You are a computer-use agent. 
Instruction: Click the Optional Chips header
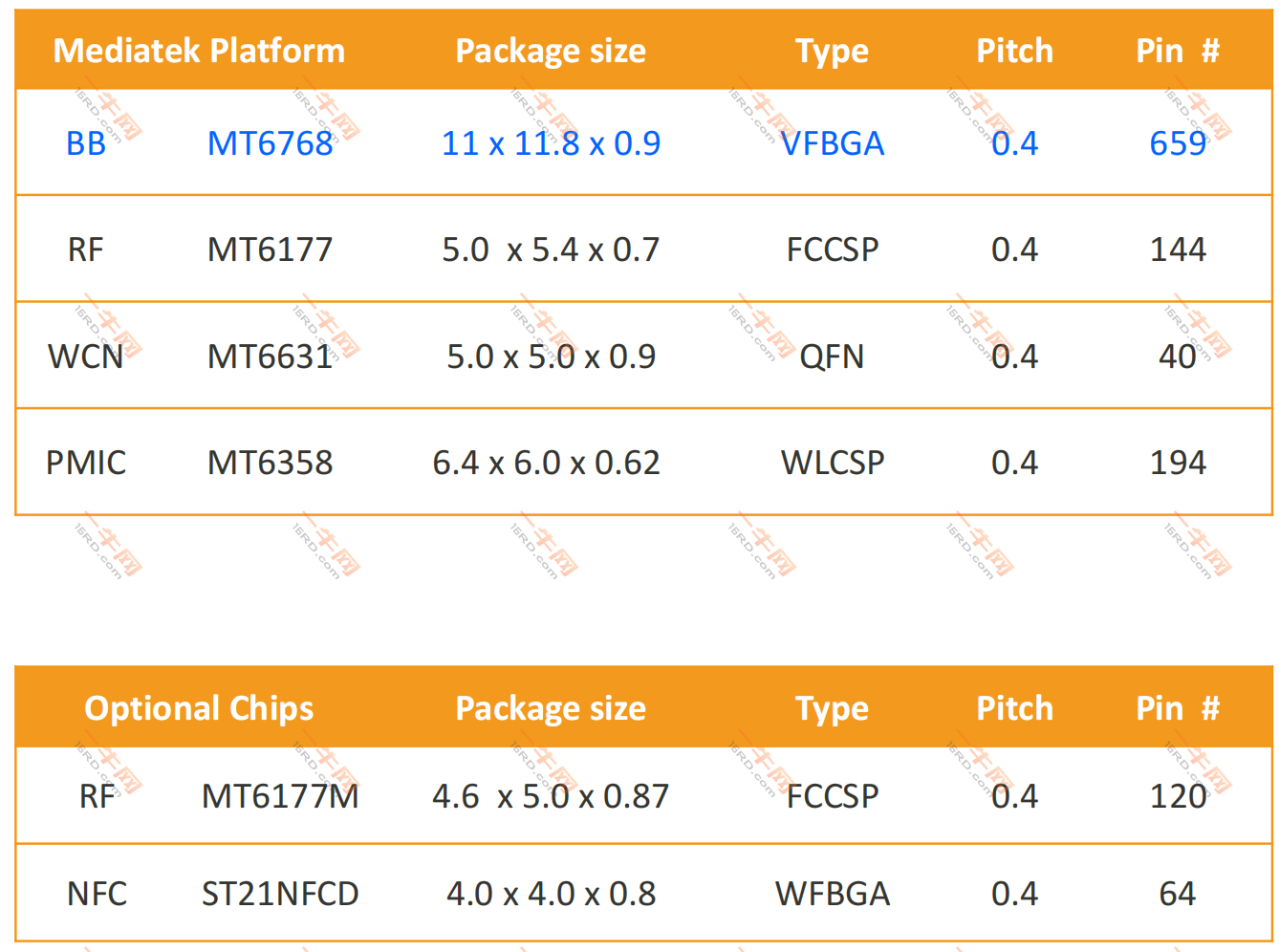pos(199,708)
